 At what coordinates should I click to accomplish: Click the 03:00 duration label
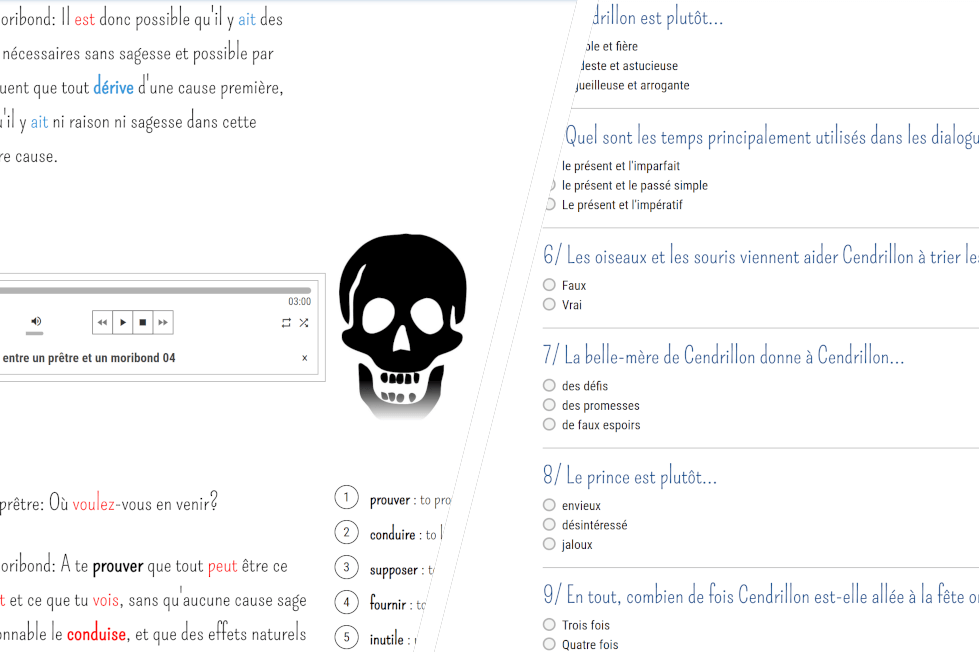tap(300, 302)
